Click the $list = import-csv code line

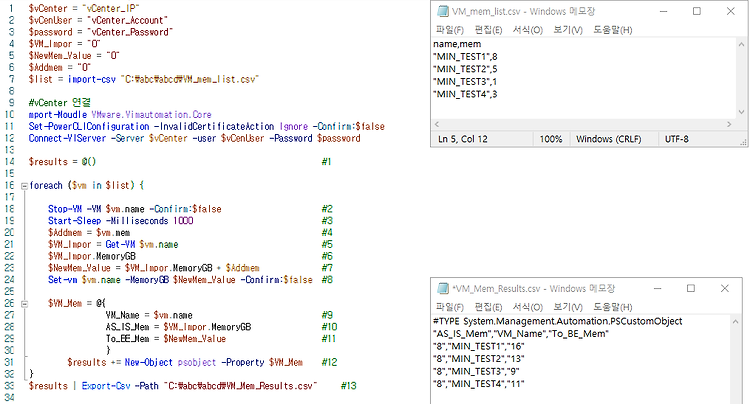143,79
